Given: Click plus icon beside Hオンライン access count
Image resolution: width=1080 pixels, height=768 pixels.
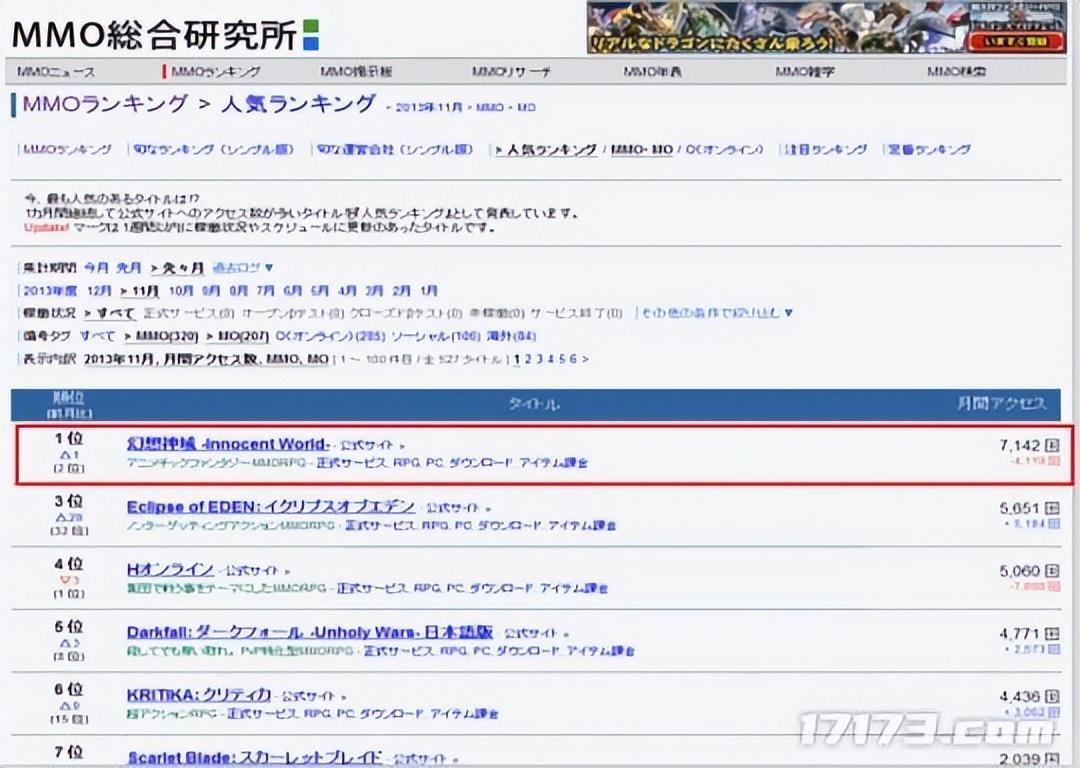Looking at the screenshot, I should [1052, 571].
